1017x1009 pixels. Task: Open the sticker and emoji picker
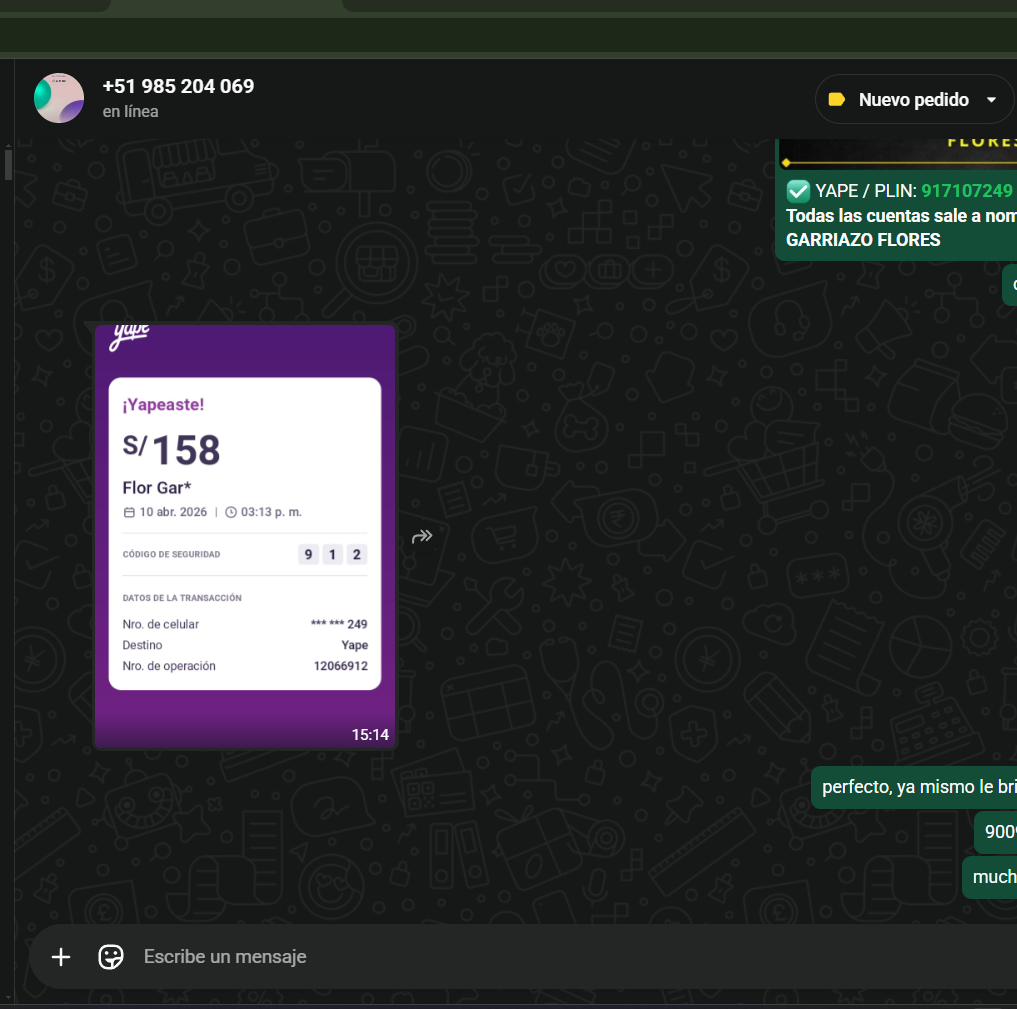tap(111, 957)
